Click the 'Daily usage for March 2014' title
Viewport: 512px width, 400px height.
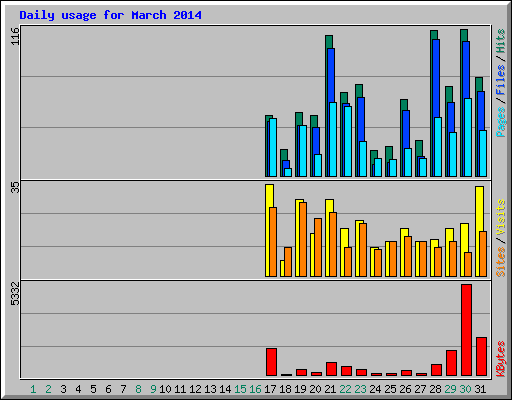(110, 15)
